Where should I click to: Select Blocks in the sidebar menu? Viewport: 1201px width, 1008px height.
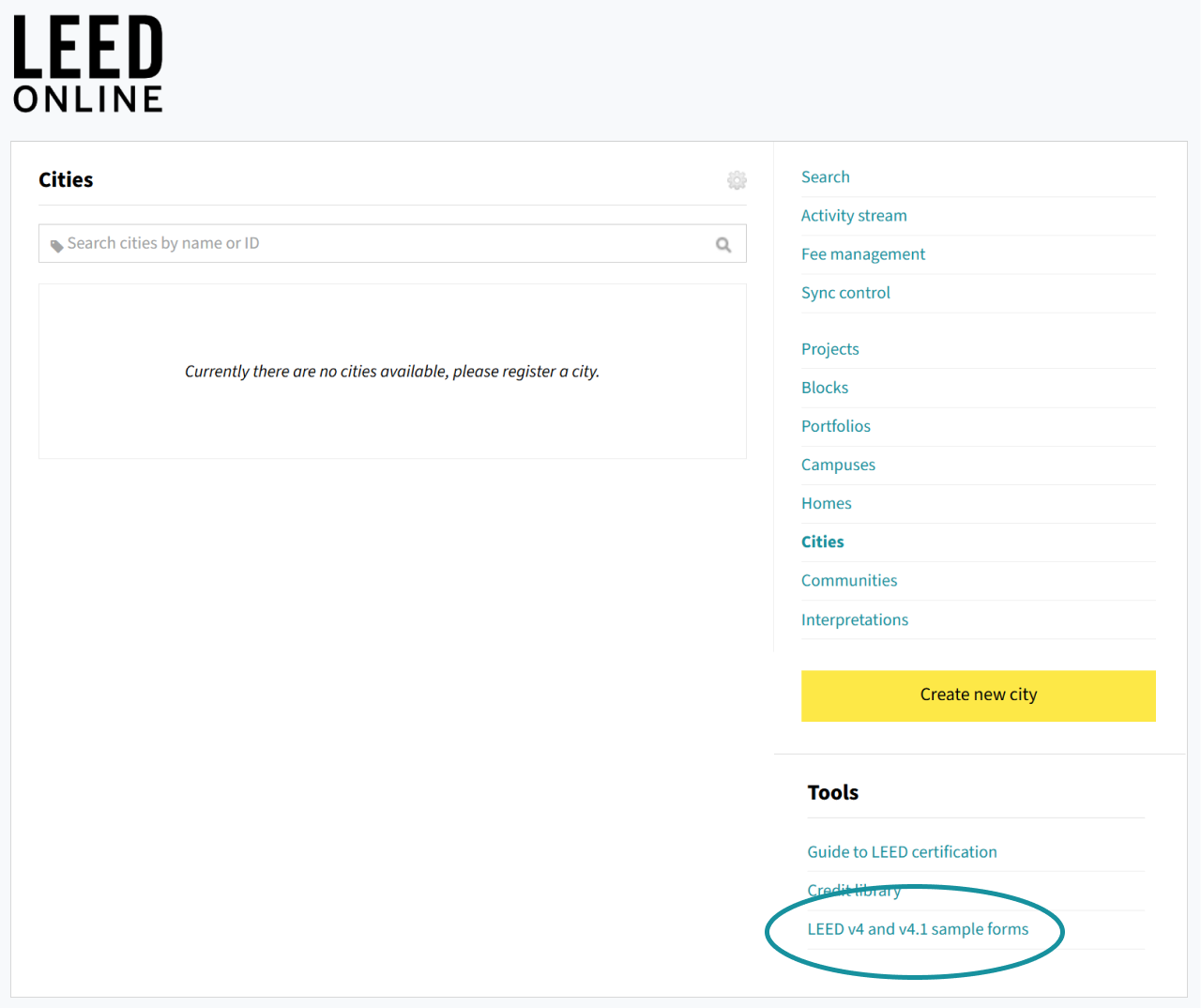(x=824, y=388)
